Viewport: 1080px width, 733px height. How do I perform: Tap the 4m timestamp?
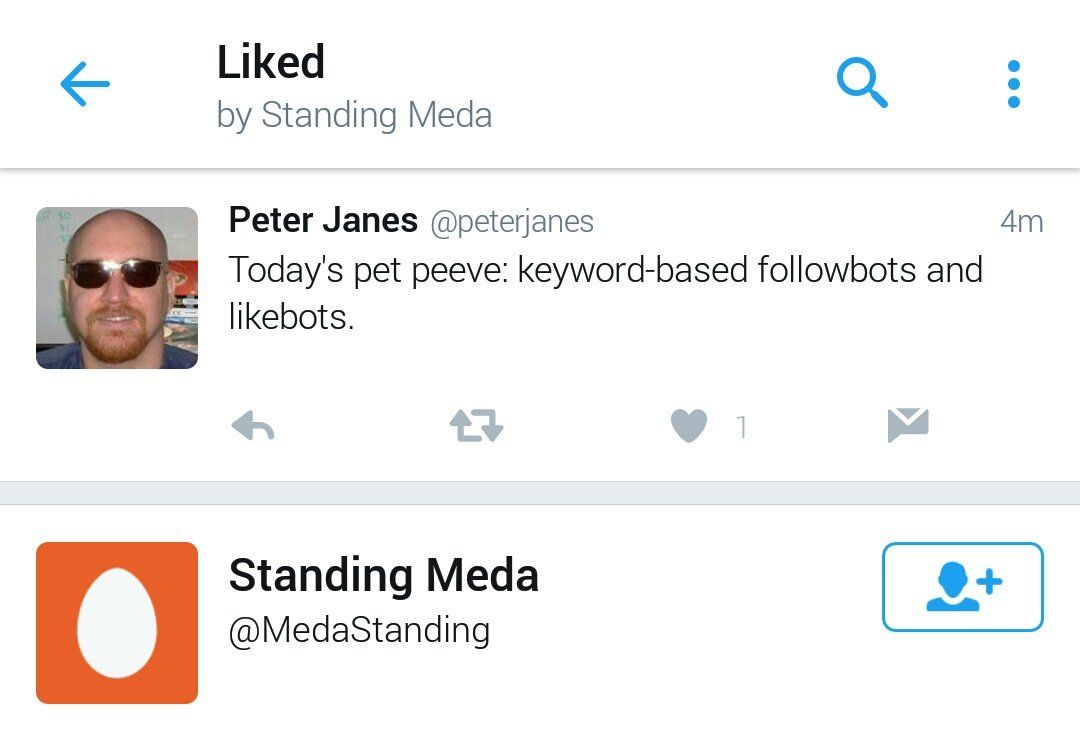click(1021, 221)
